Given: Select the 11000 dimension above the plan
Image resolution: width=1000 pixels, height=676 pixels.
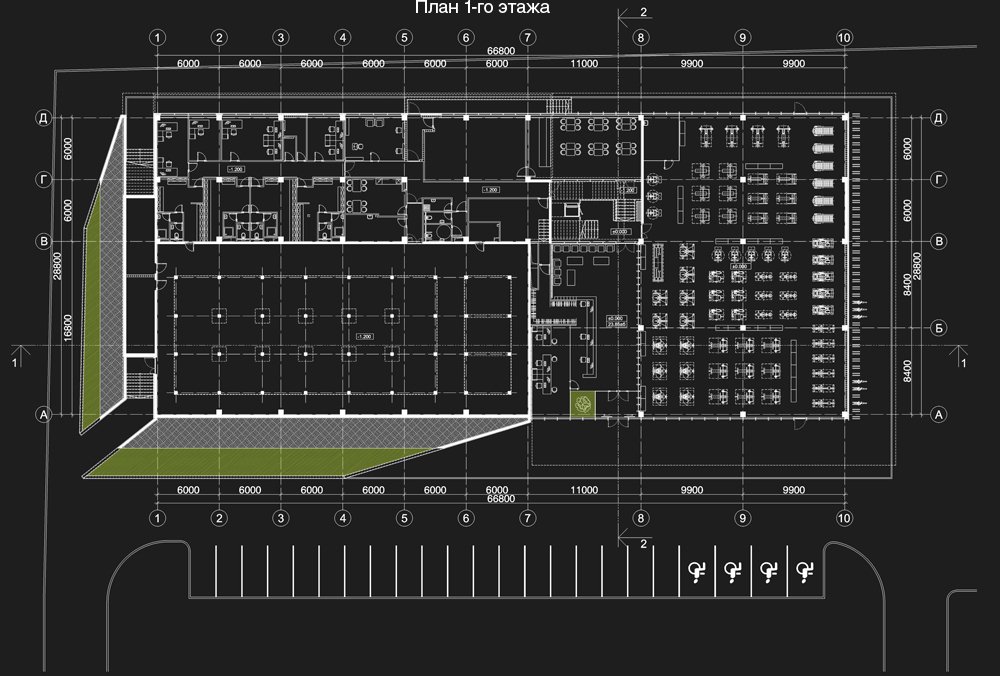Looking at the screenshot, I should pyautogui.click(x=583, y=64).
